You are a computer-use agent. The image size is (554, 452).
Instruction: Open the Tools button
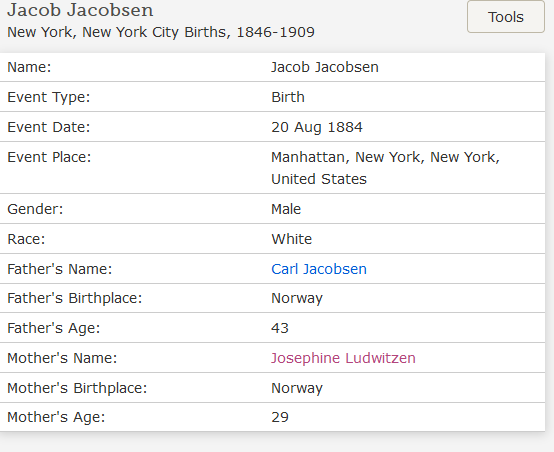pyautogui.click(x=506, y=17)
